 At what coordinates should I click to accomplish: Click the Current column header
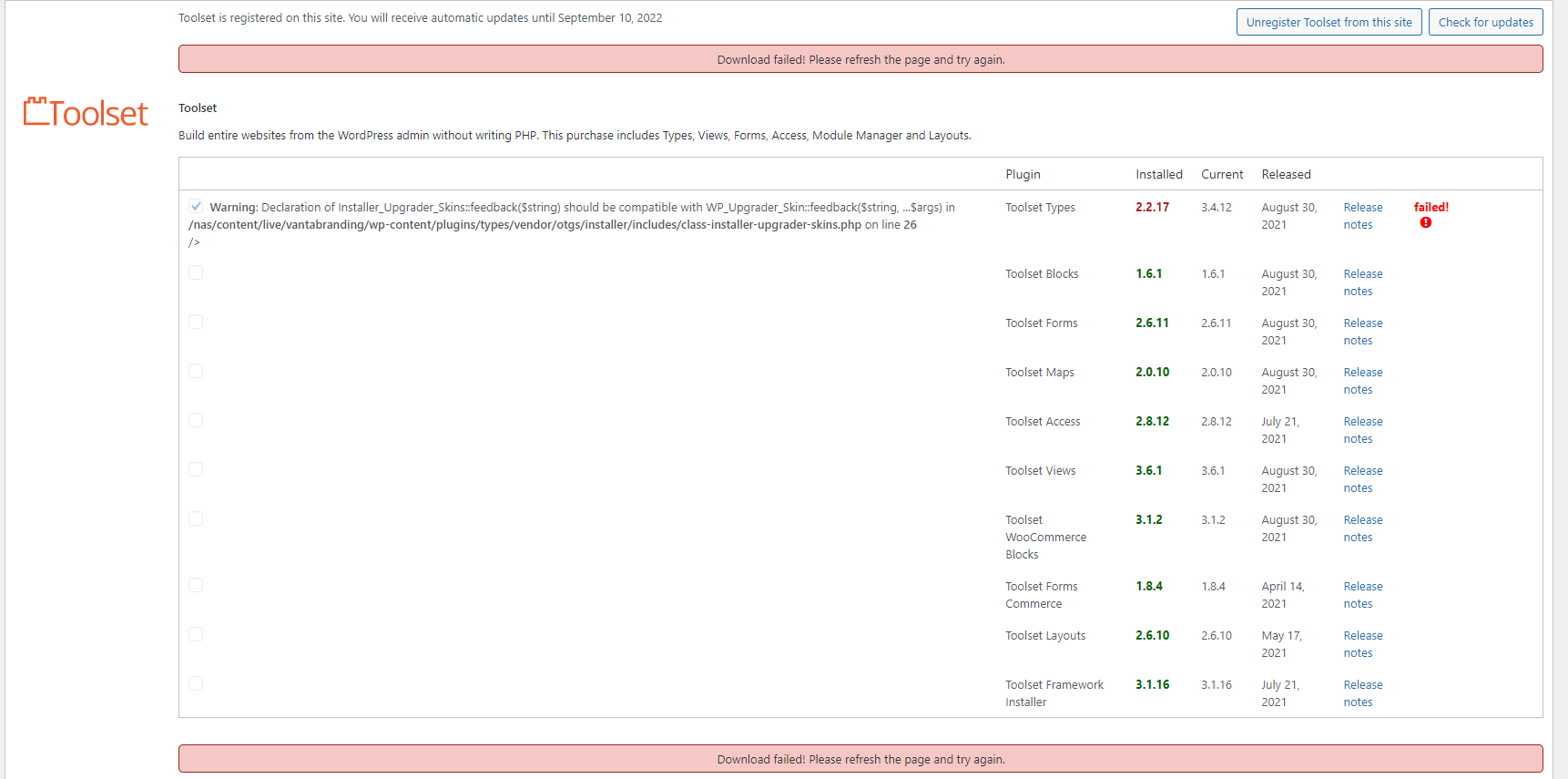1222,174
